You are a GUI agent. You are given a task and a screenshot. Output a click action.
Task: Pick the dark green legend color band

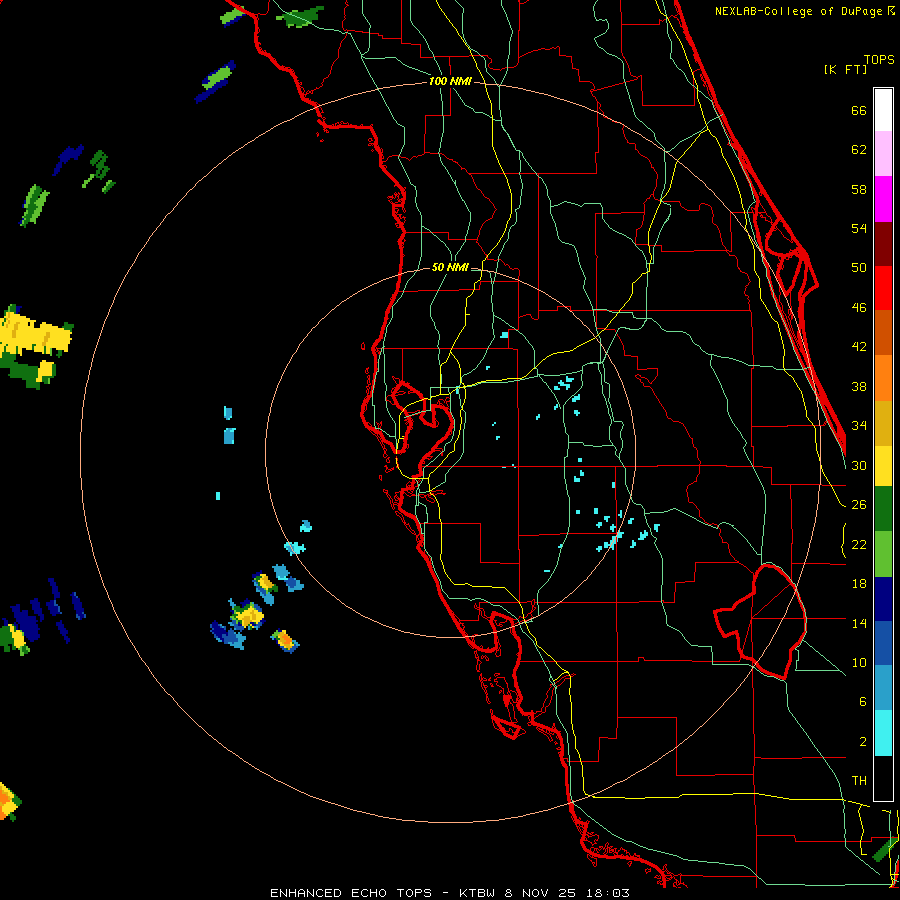(883, 509)
